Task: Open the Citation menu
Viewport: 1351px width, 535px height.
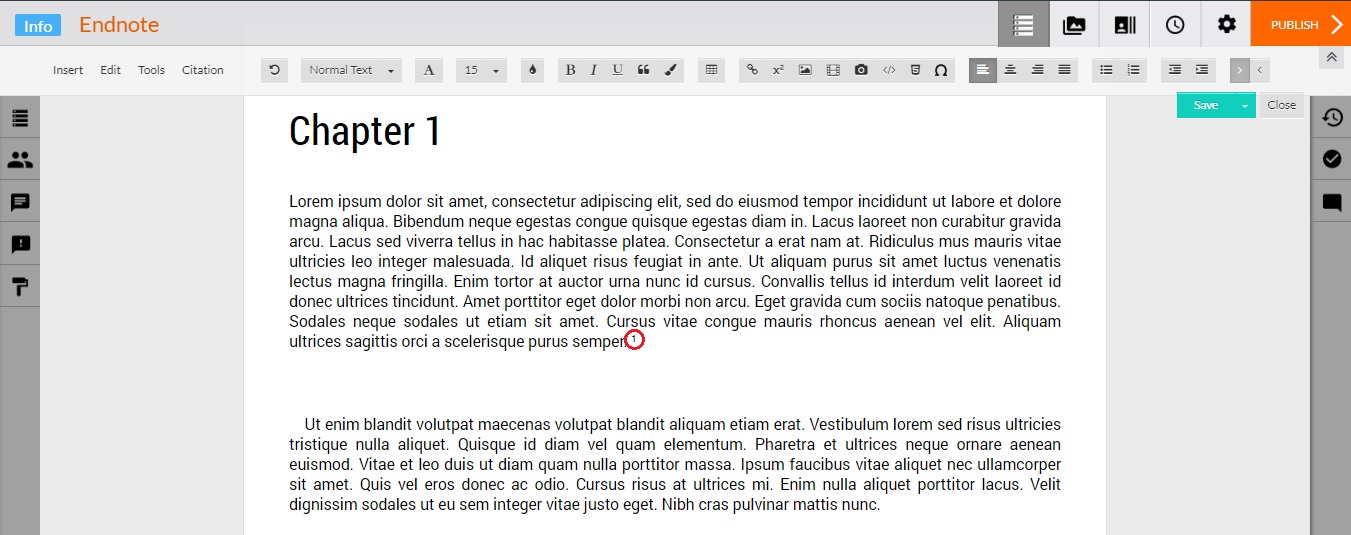Action: pos(203,70)
